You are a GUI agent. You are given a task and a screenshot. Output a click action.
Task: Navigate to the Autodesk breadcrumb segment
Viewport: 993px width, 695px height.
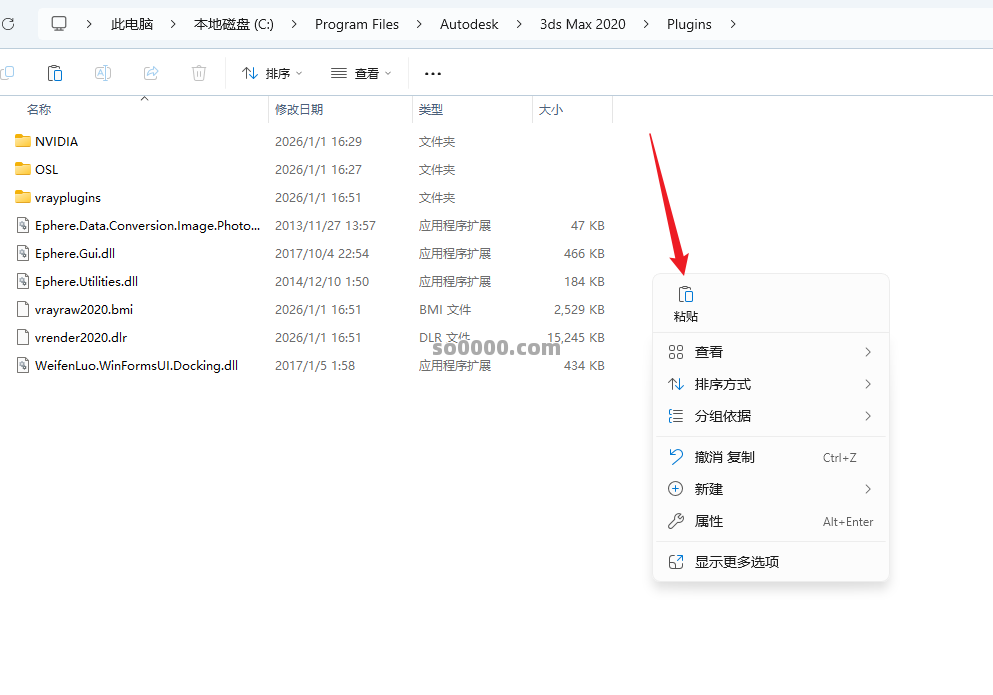coord(468,24)
